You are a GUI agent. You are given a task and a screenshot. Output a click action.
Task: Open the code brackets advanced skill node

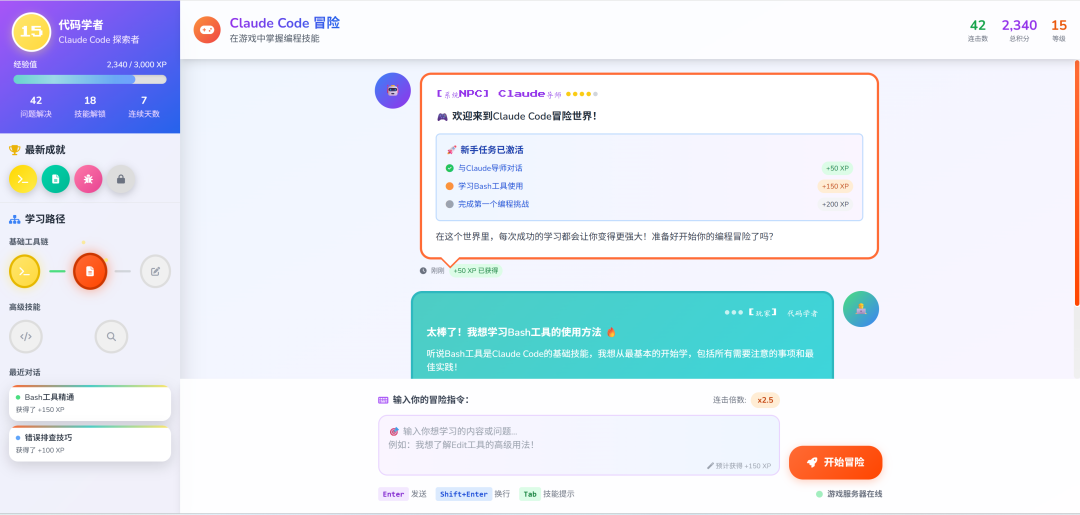click(26, 336)
